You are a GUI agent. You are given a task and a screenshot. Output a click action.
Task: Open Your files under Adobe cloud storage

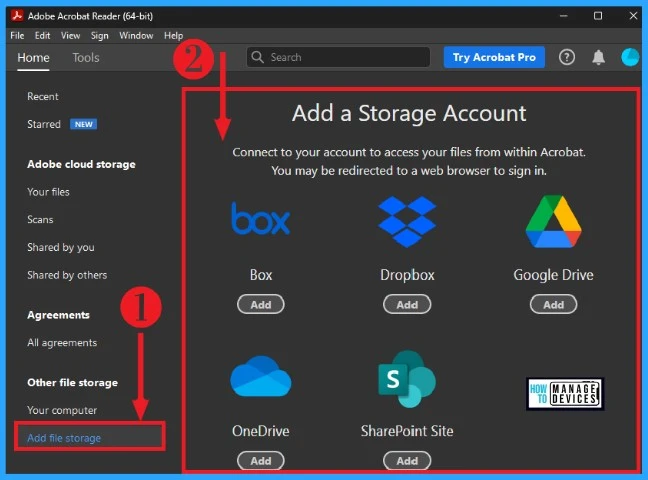48,192
